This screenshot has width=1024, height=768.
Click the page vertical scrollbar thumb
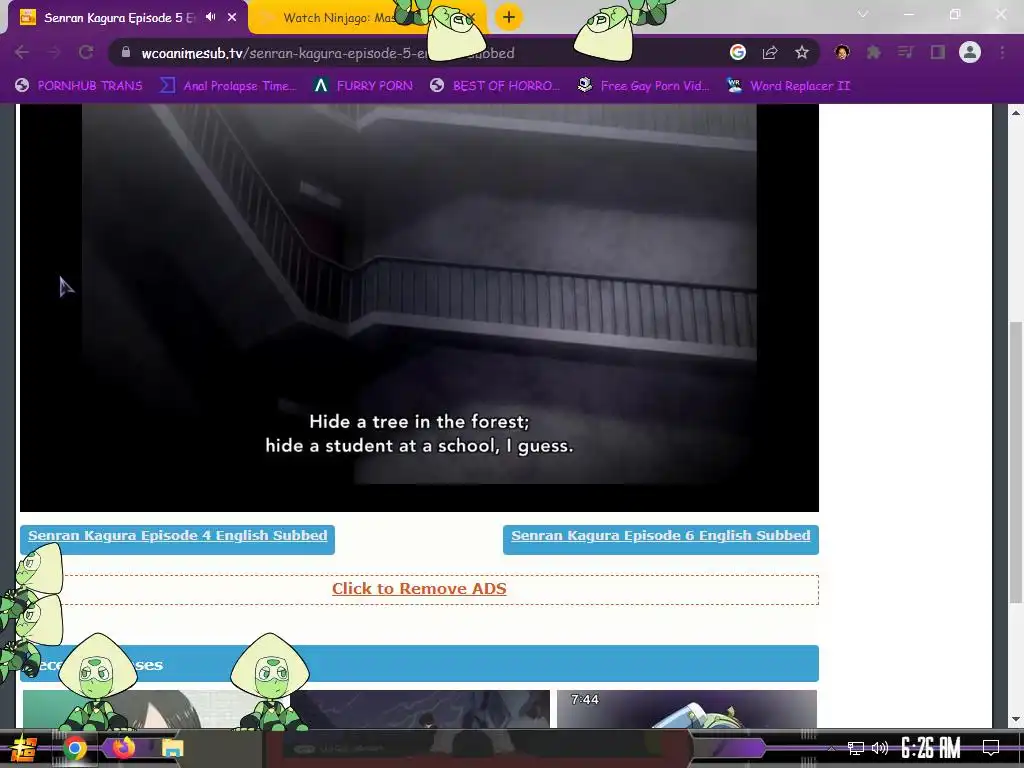tap(1016, 462)
